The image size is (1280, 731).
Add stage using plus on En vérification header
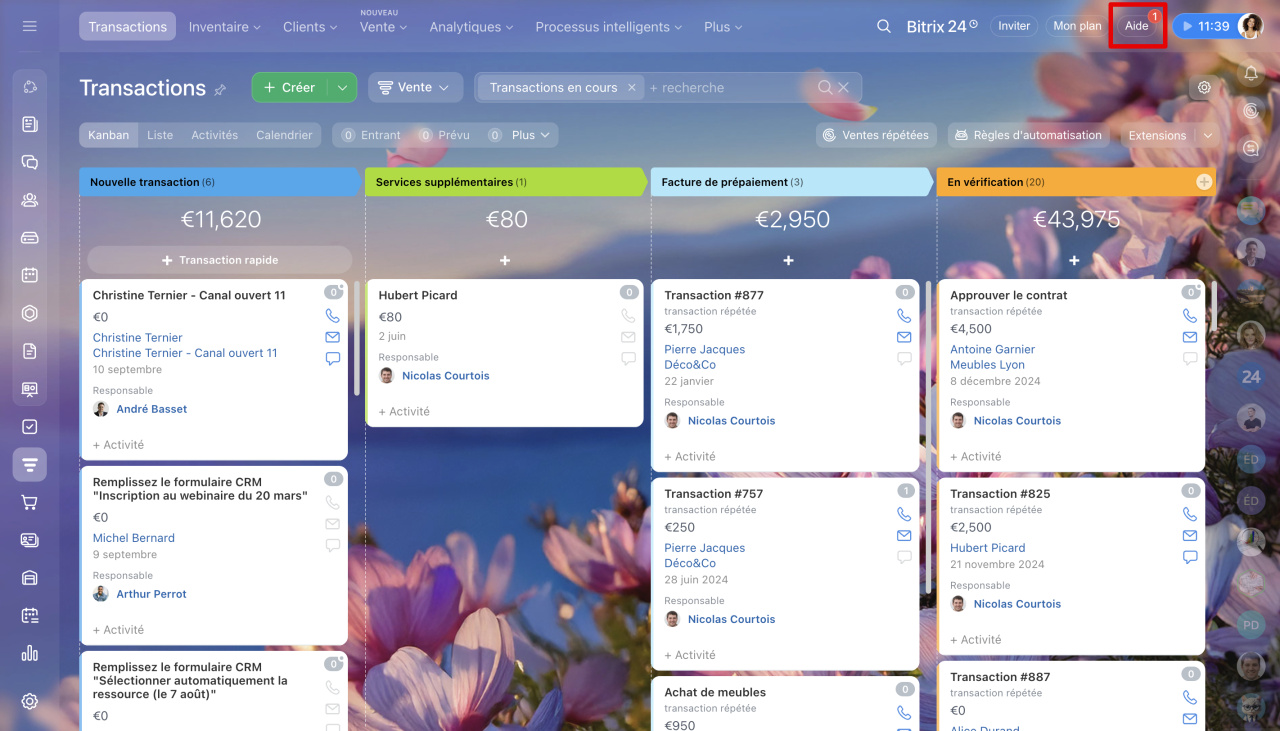pos(1203,182)
